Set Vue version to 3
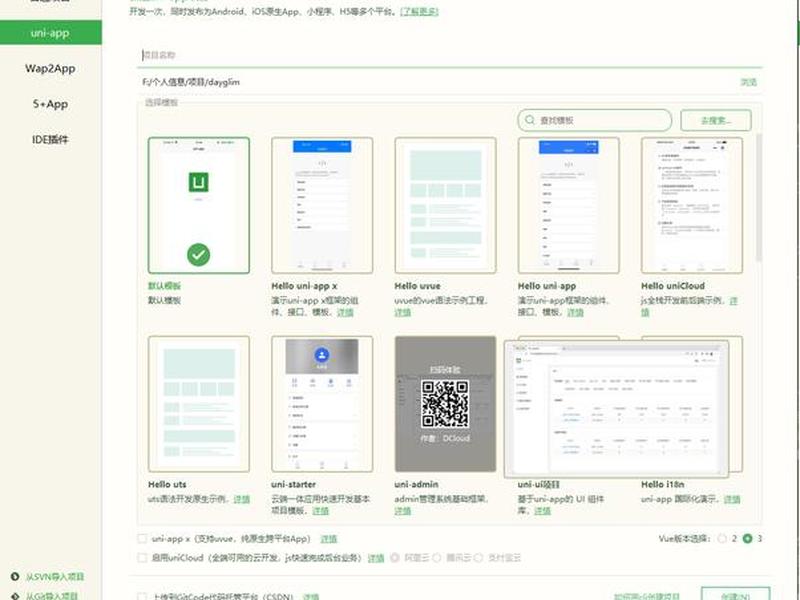800x600 pixels. click(x=747, y=539)
